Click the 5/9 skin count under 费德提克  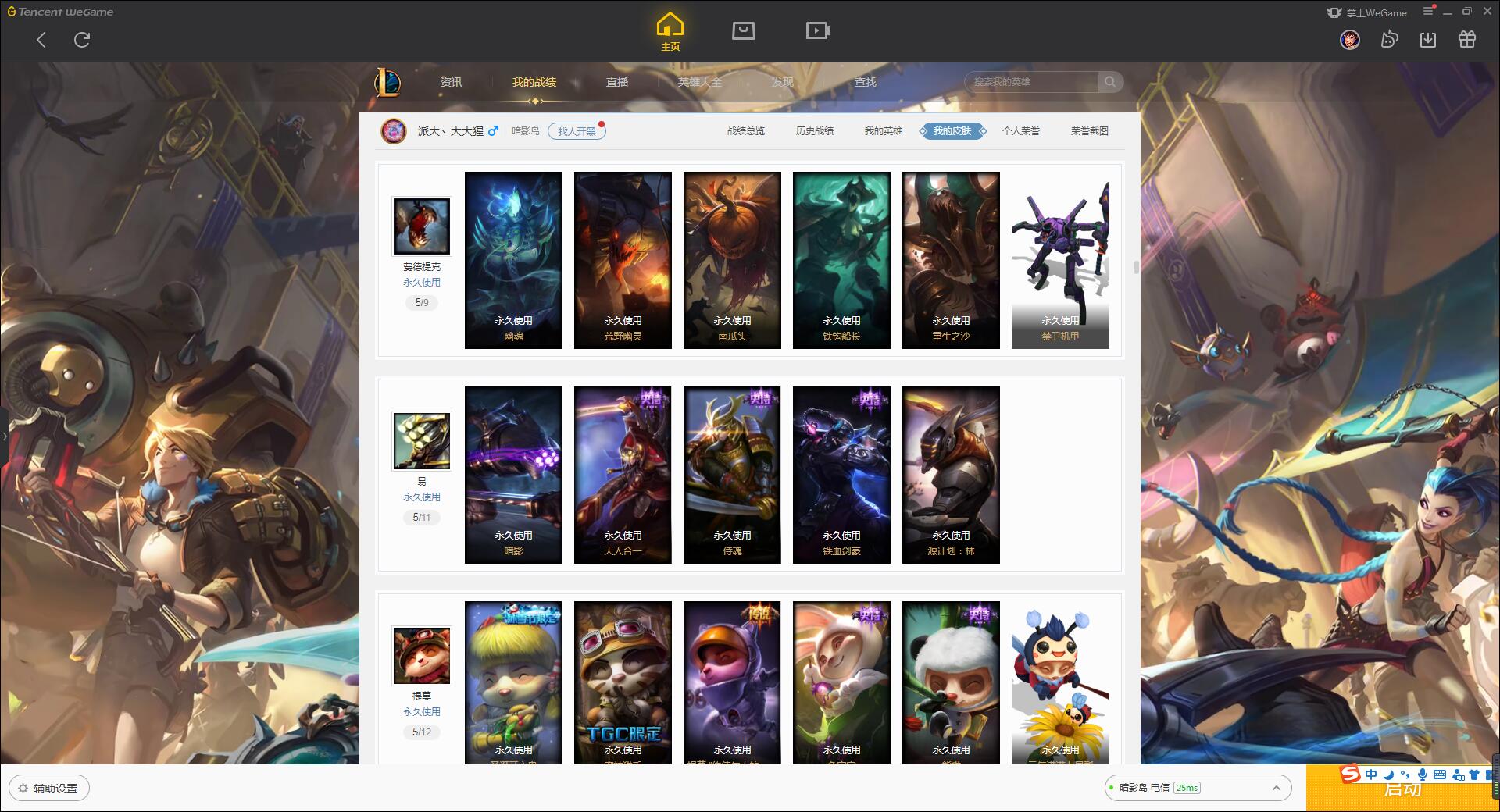tap(422, 302)
